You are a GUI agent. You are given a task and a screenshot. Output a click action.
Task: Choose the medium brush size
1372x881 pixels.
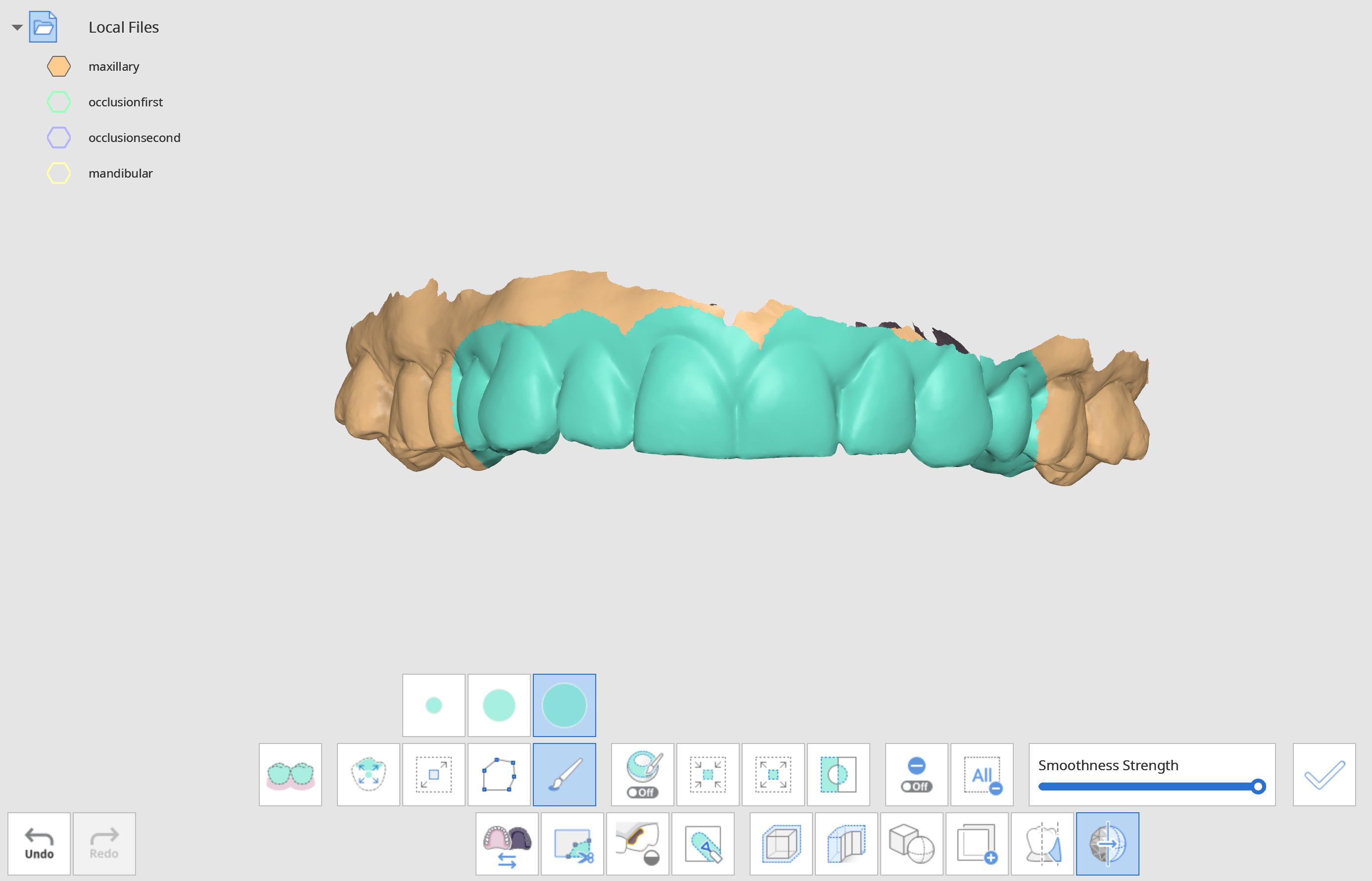(499, 705)
